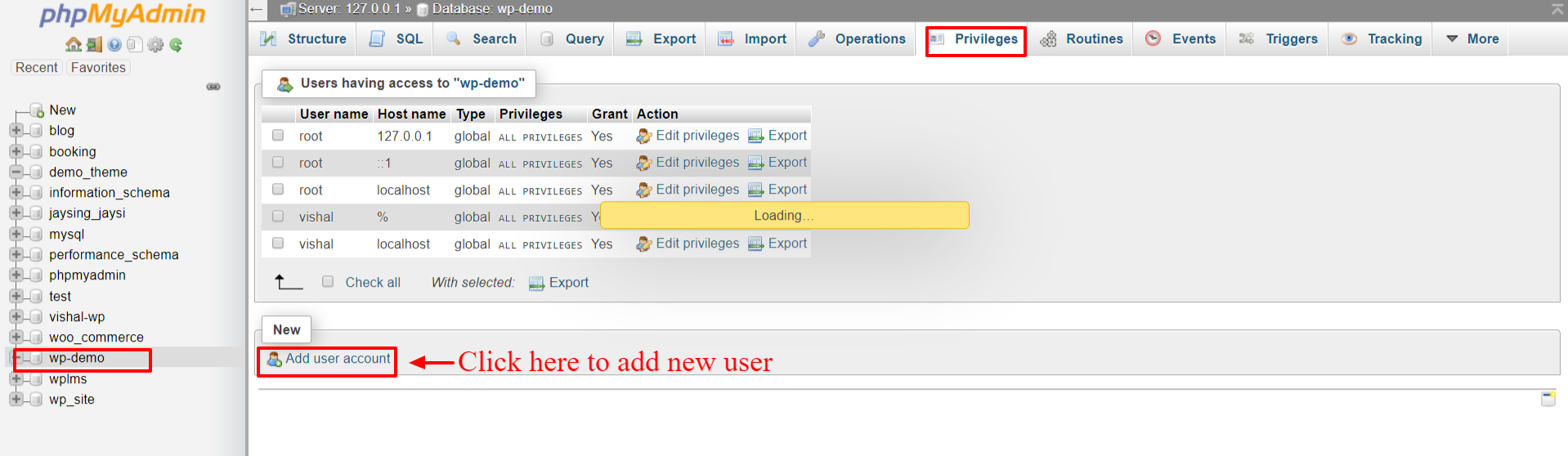Click Edit privileges icon for root 127.0.0.1
Viewport: 1568px width, 456px height.
(644, 136)
